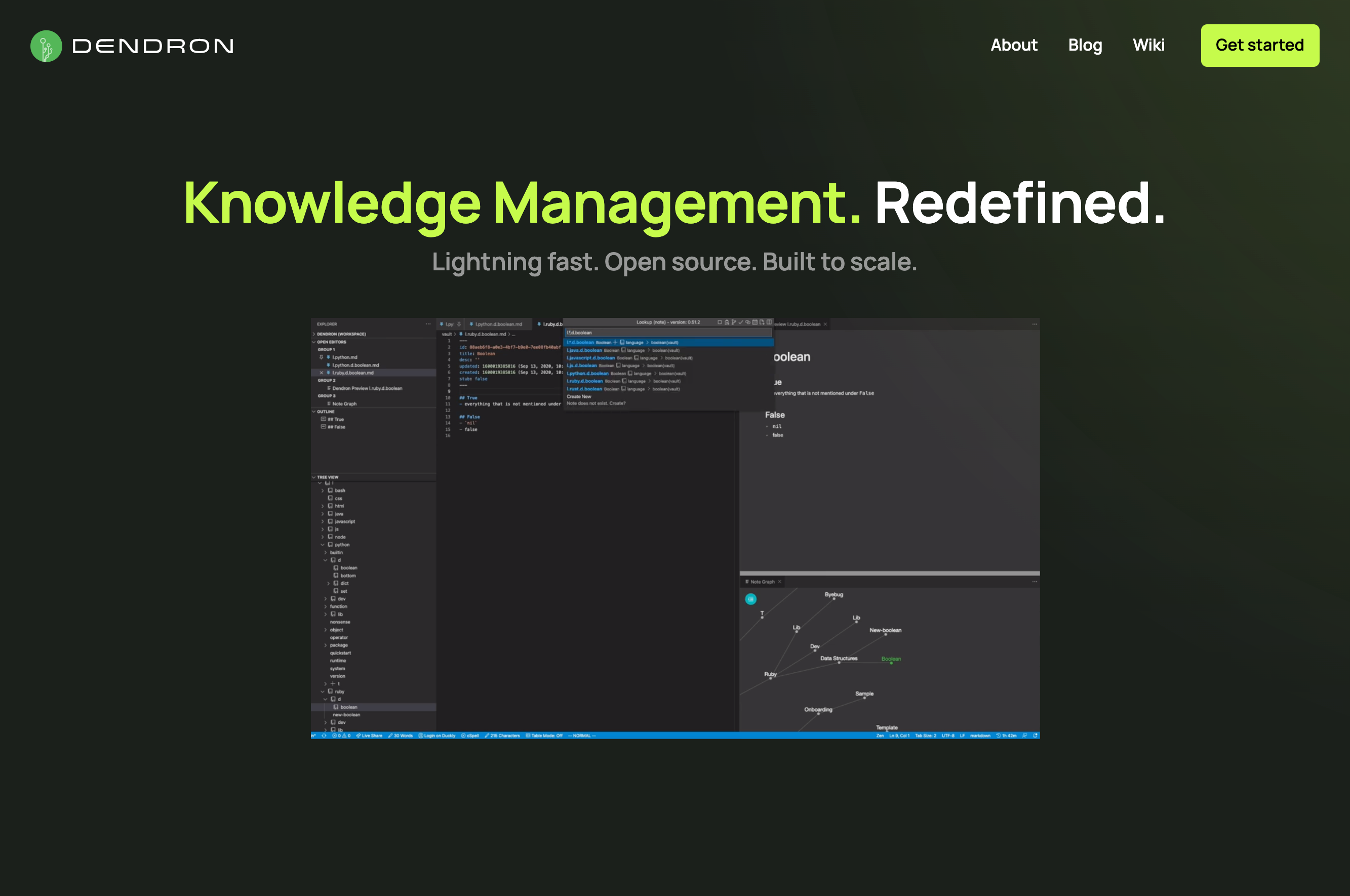Click the Get started button
The width and height of the screenshot is (1350, 896).
point(1259,45)
